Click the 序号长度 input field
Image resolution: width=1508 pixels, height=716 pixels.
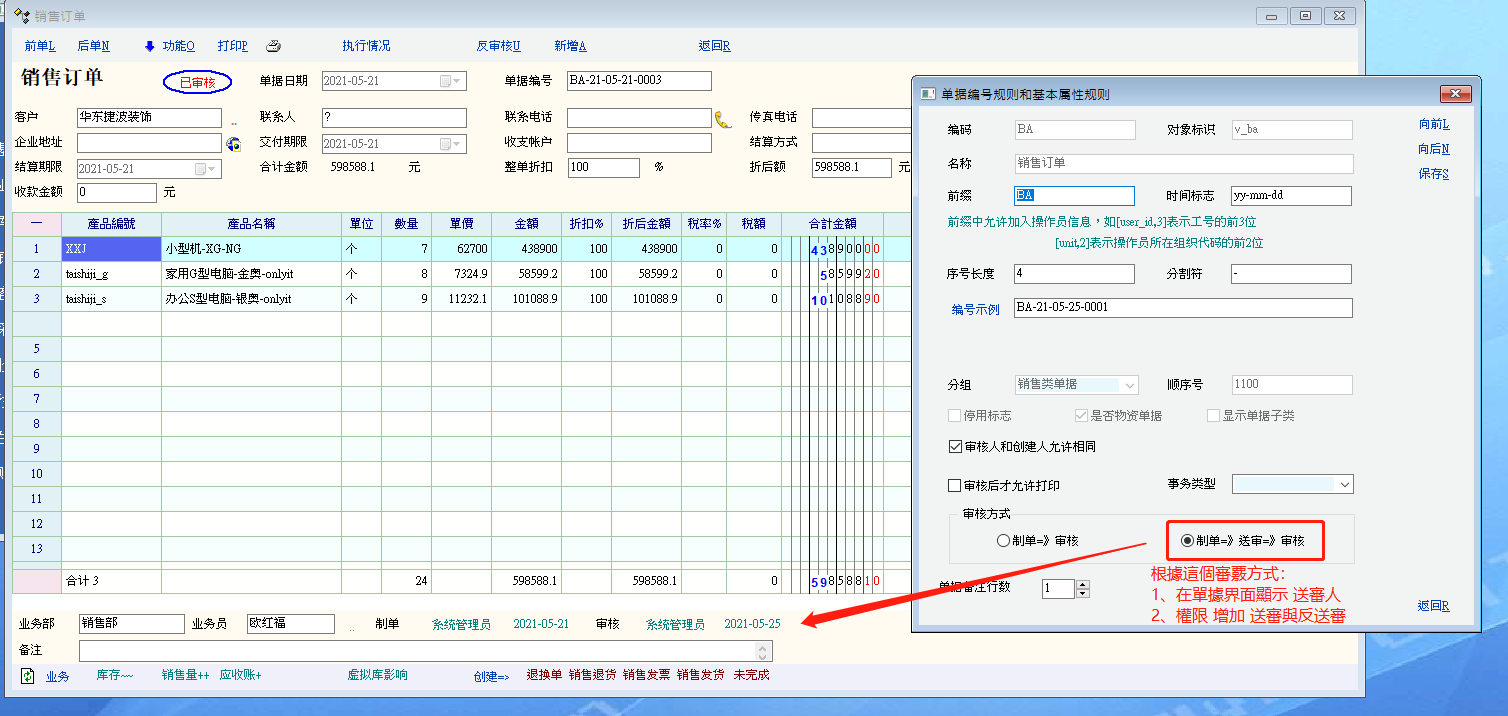point(1074,274)
